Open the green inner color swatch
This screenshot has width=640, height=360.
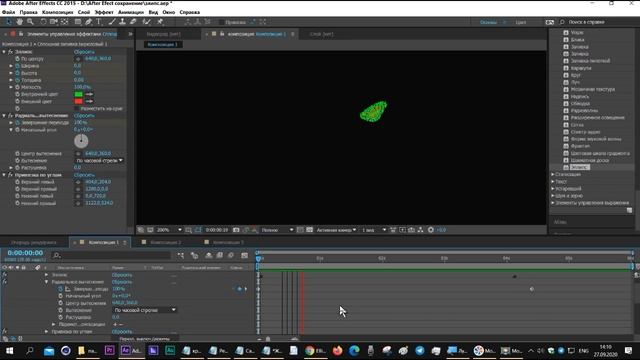(x=78, y=94)
